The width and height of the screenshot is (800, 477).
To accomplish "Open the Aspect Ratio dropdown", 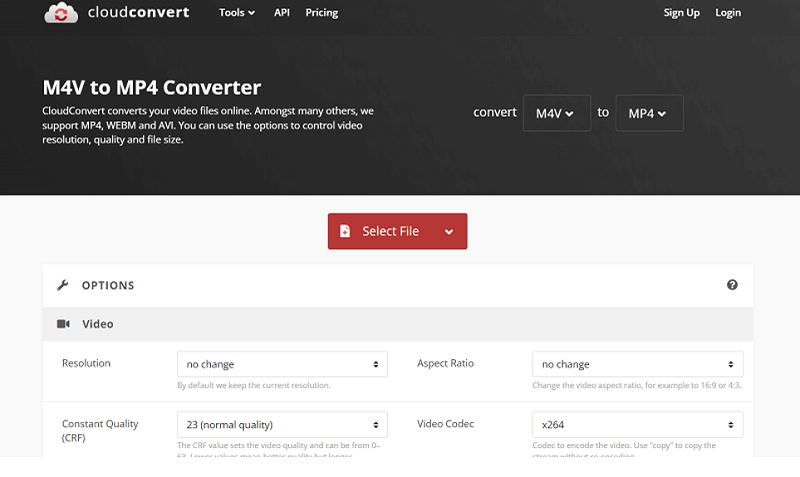I will pyautogui.click(x=637, y=364).
